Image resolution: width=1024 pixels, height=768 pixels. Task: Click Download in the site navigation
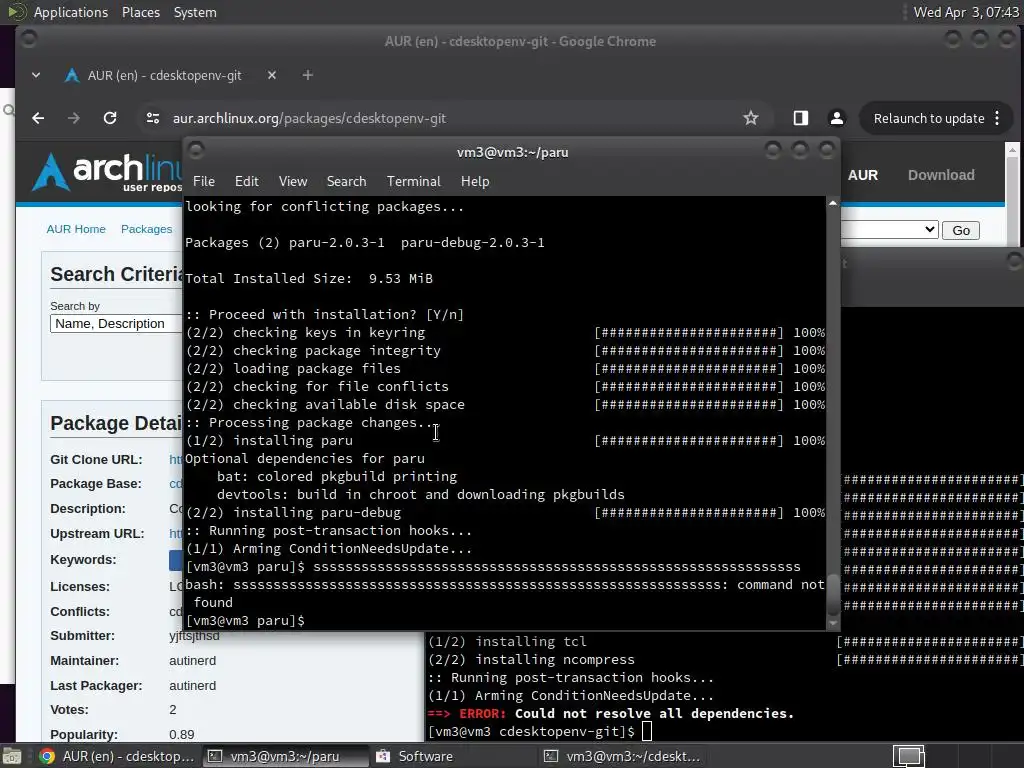(941, 175)
